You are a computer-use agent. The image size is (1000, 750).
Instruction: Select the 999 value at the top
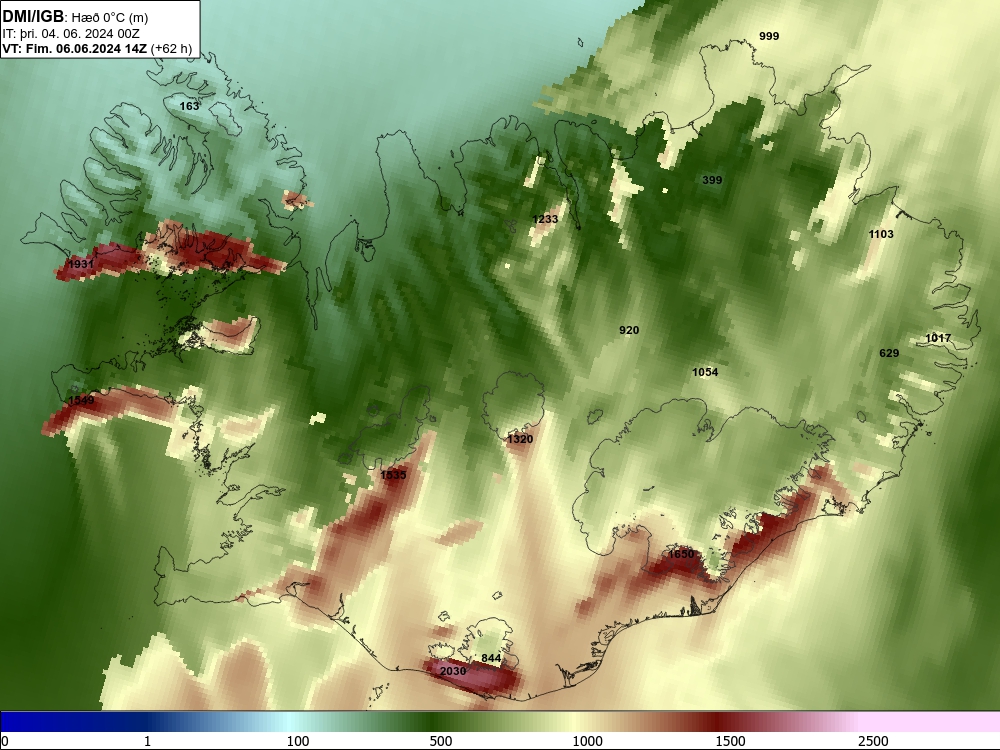tap(769, 36)
